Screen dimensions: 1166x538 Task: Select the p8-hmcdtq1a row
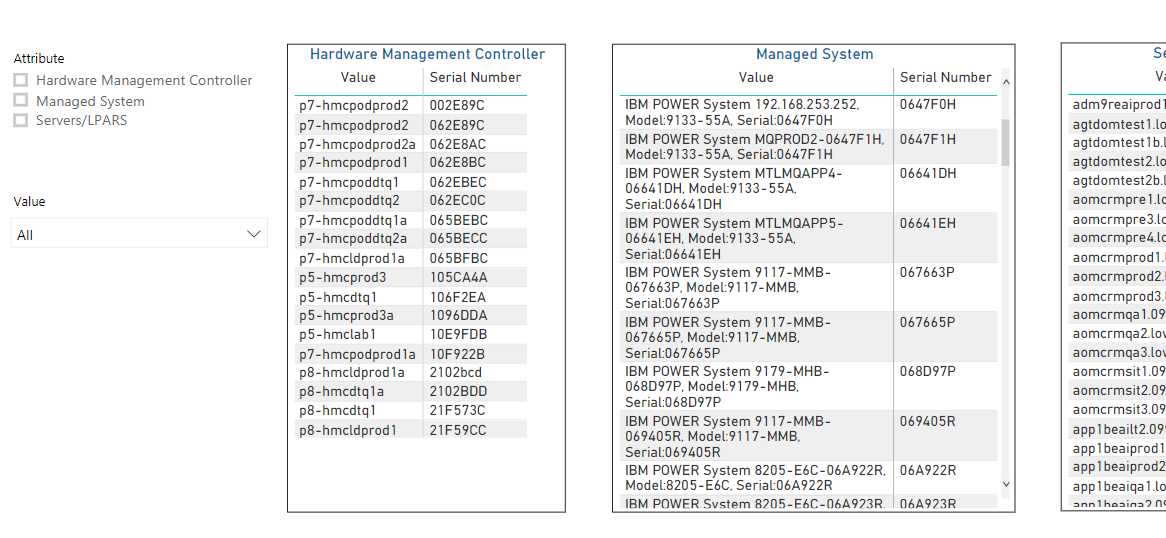[411, 391]
